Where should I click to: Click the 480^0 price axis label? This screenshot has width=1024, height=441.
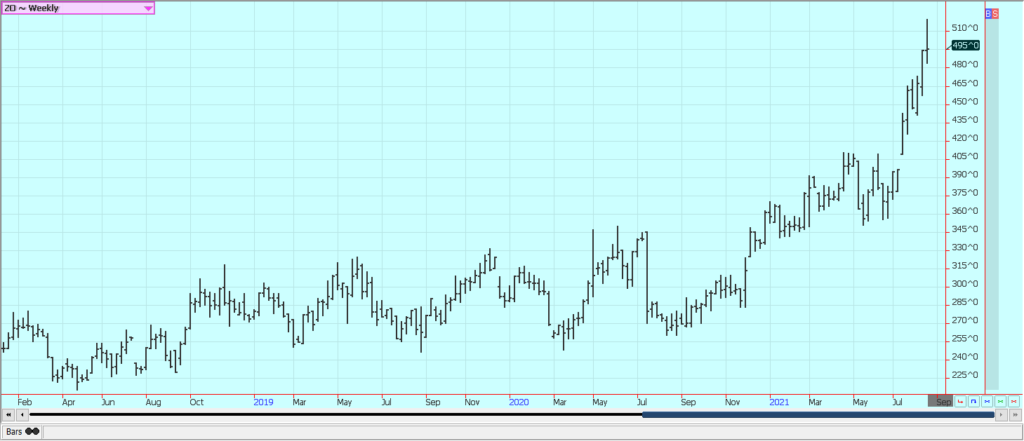(x=965, y=65)
